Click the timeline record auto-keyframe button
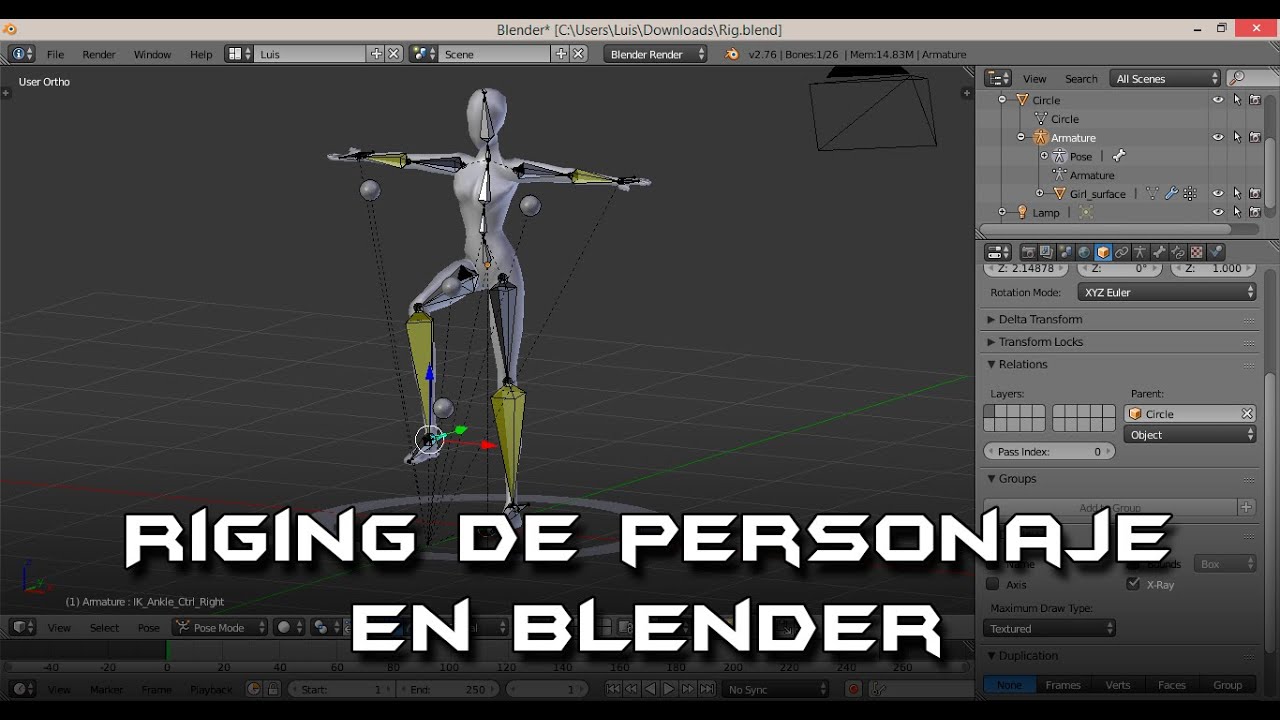This screenshot has width=1280, height=720. [x=853, y=689]
